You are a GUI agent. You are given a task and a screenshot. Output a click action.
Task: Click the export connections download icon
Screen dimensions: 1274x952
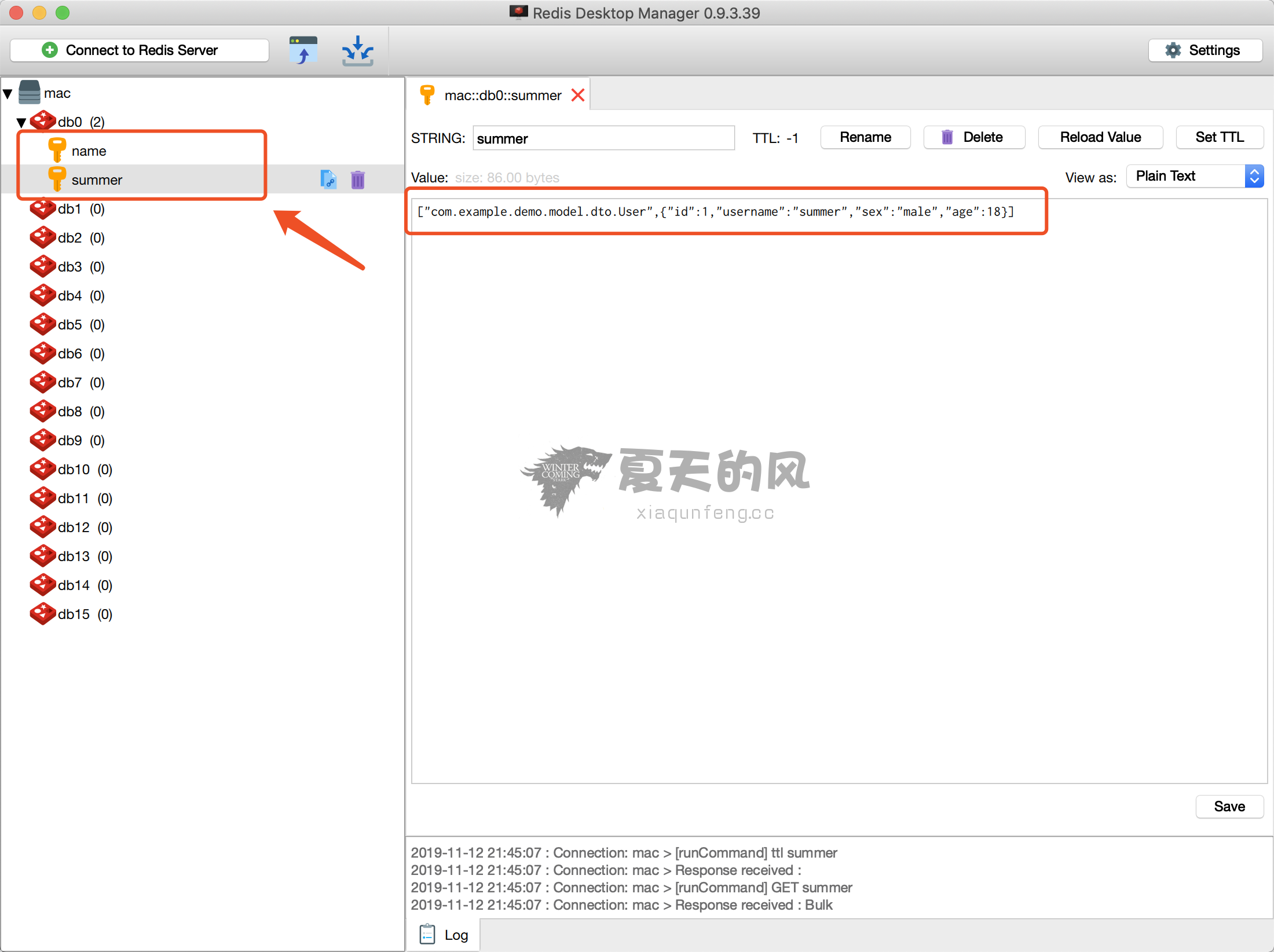357,50
